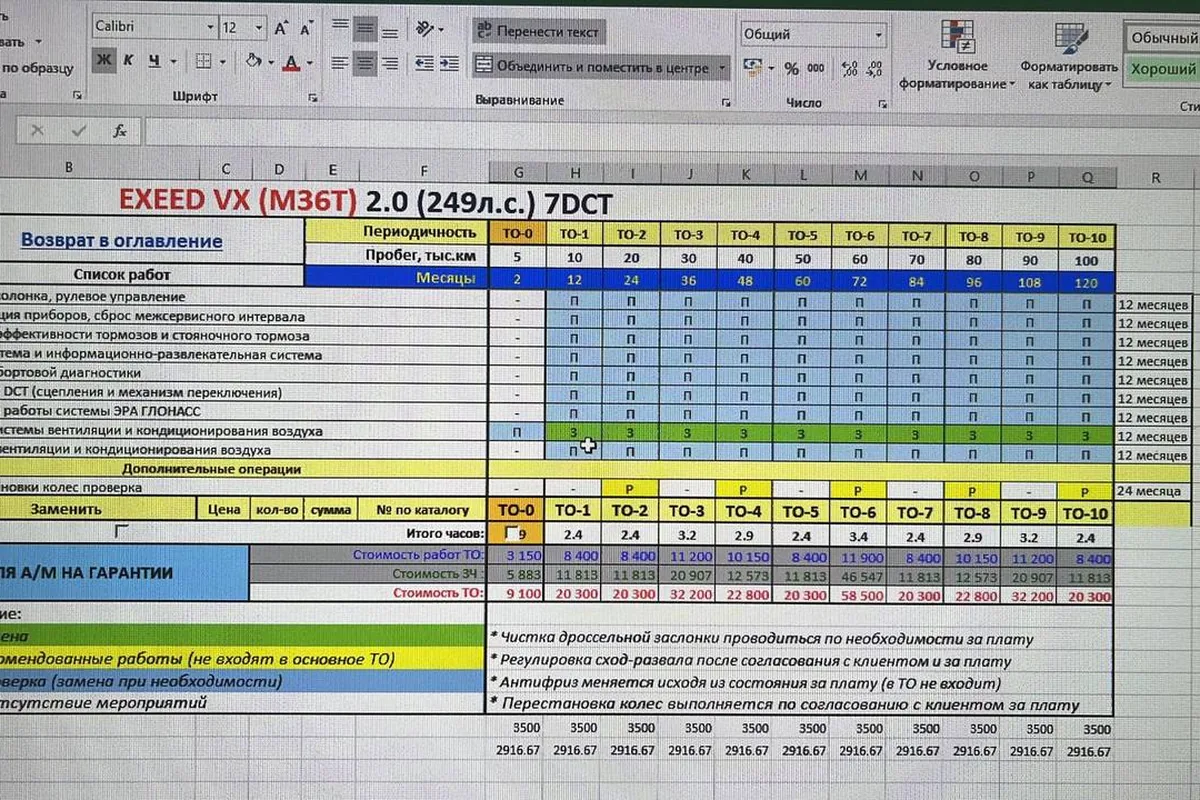Screen dimensions: 1200x800
Task: Expand the Объединить и поместить в центре arrow
Action: (722, 68)
